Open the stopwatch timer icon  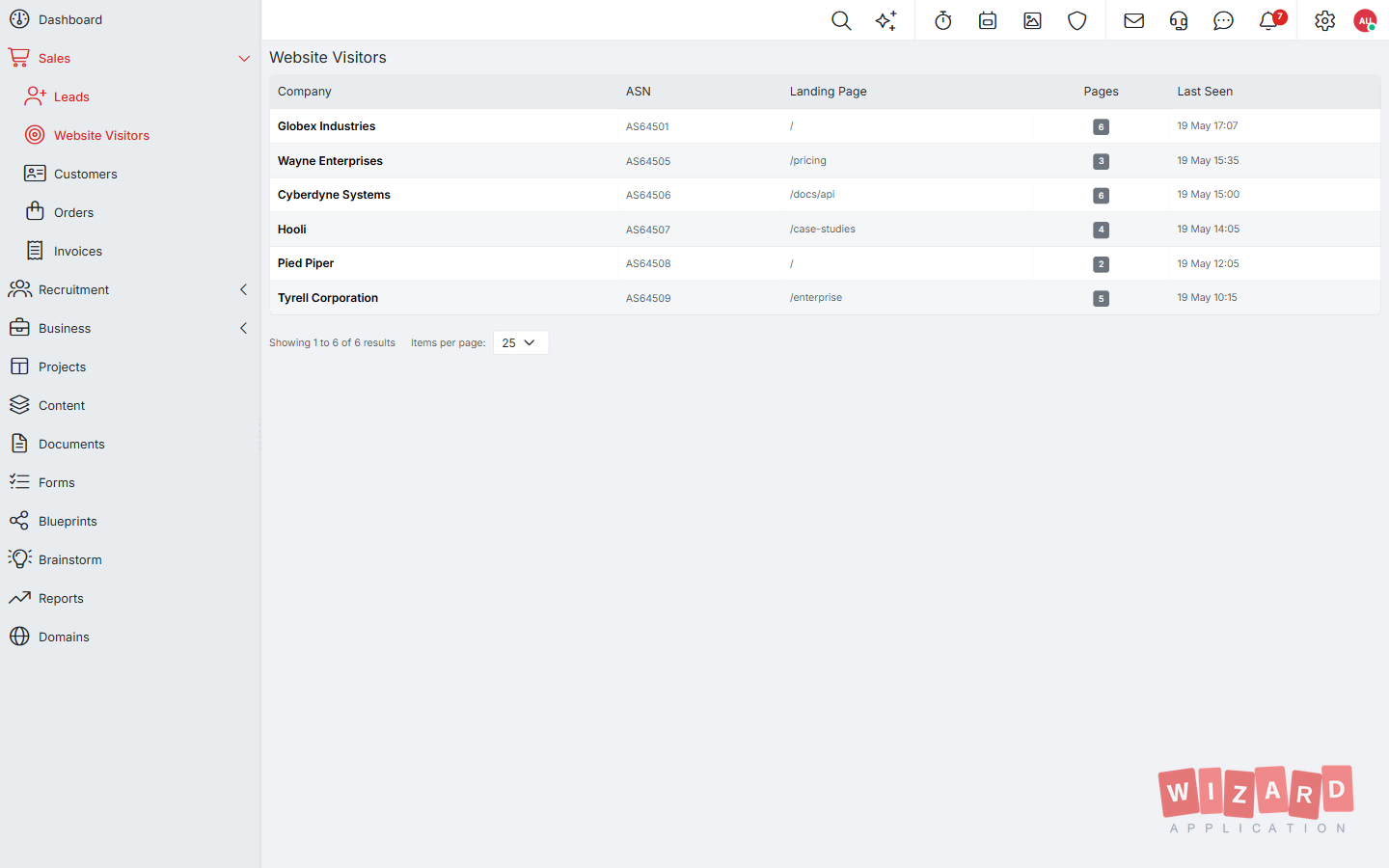943,20
